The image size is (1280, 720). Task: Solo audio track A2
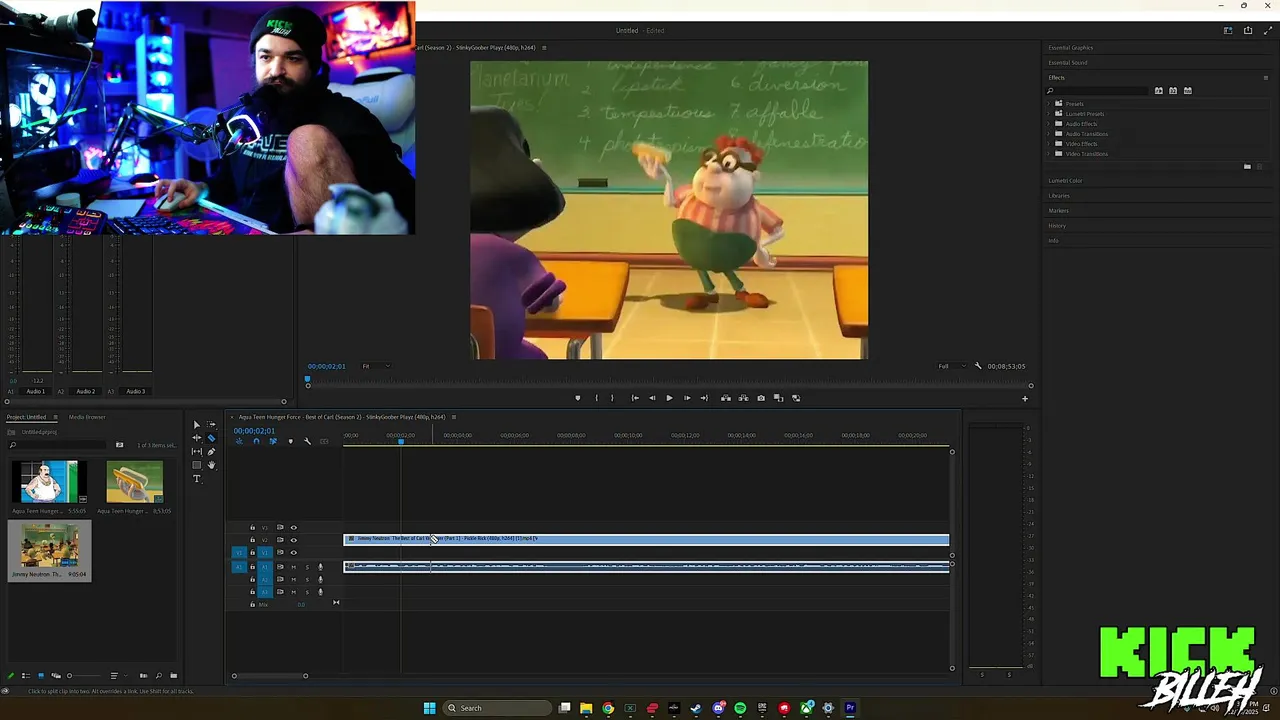click(307, 580)
